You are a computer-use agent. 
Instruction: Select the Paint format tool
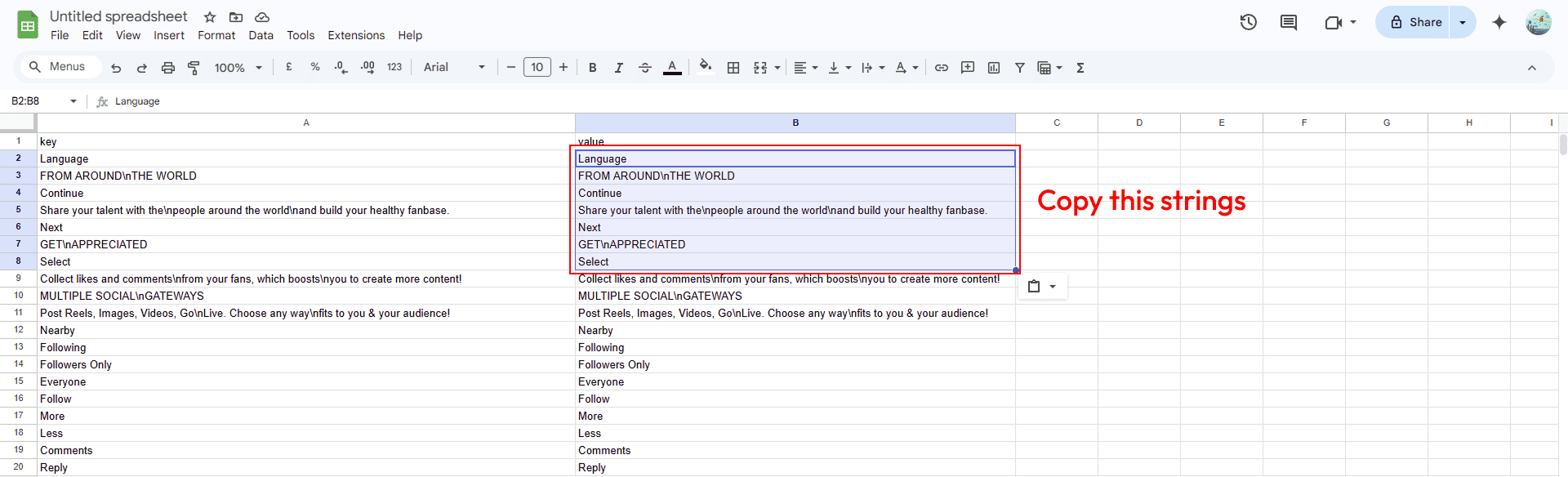click(x=194, y=68)
